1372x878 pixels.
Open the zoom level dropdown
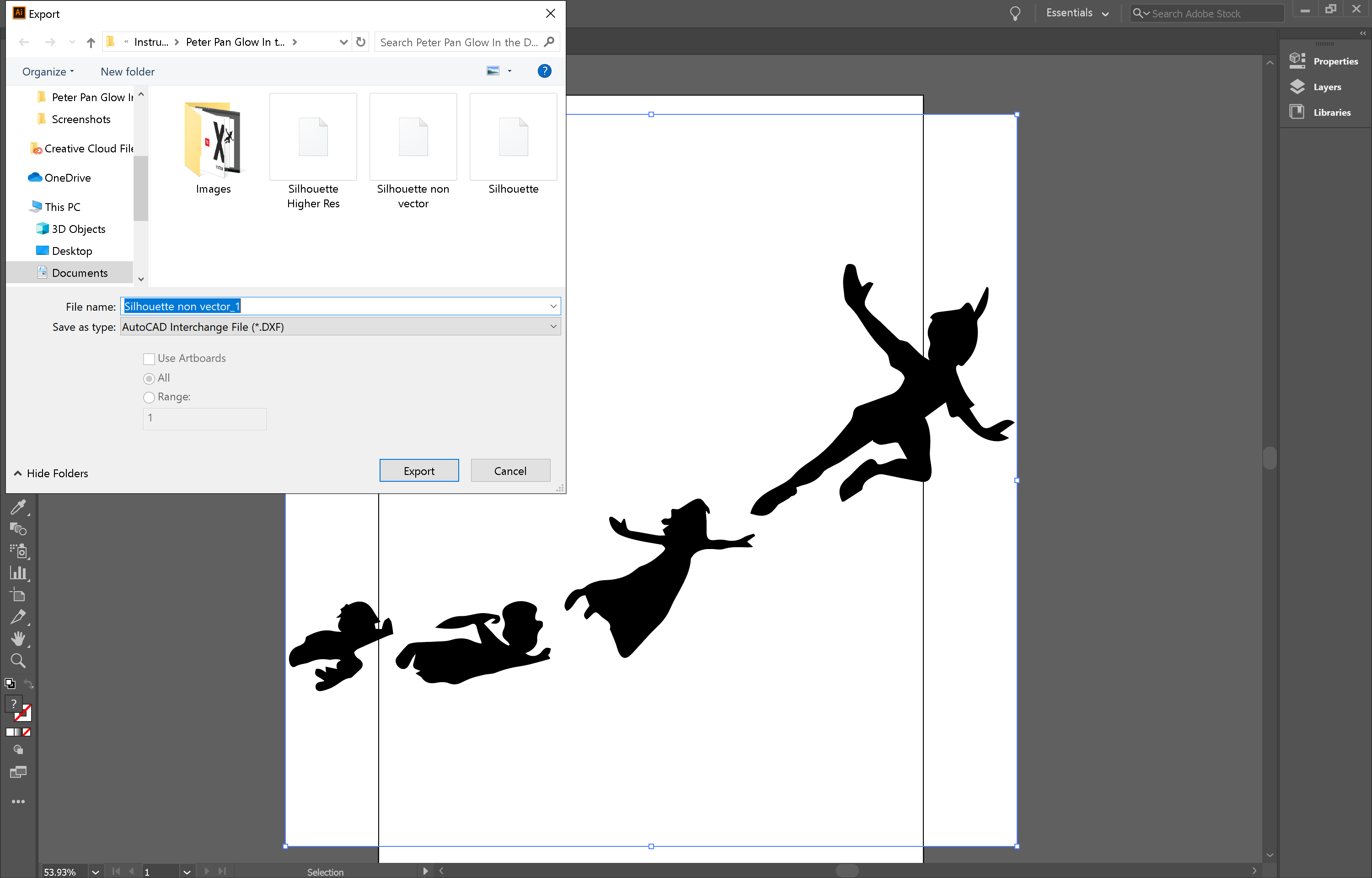click(x=95, y=871)
